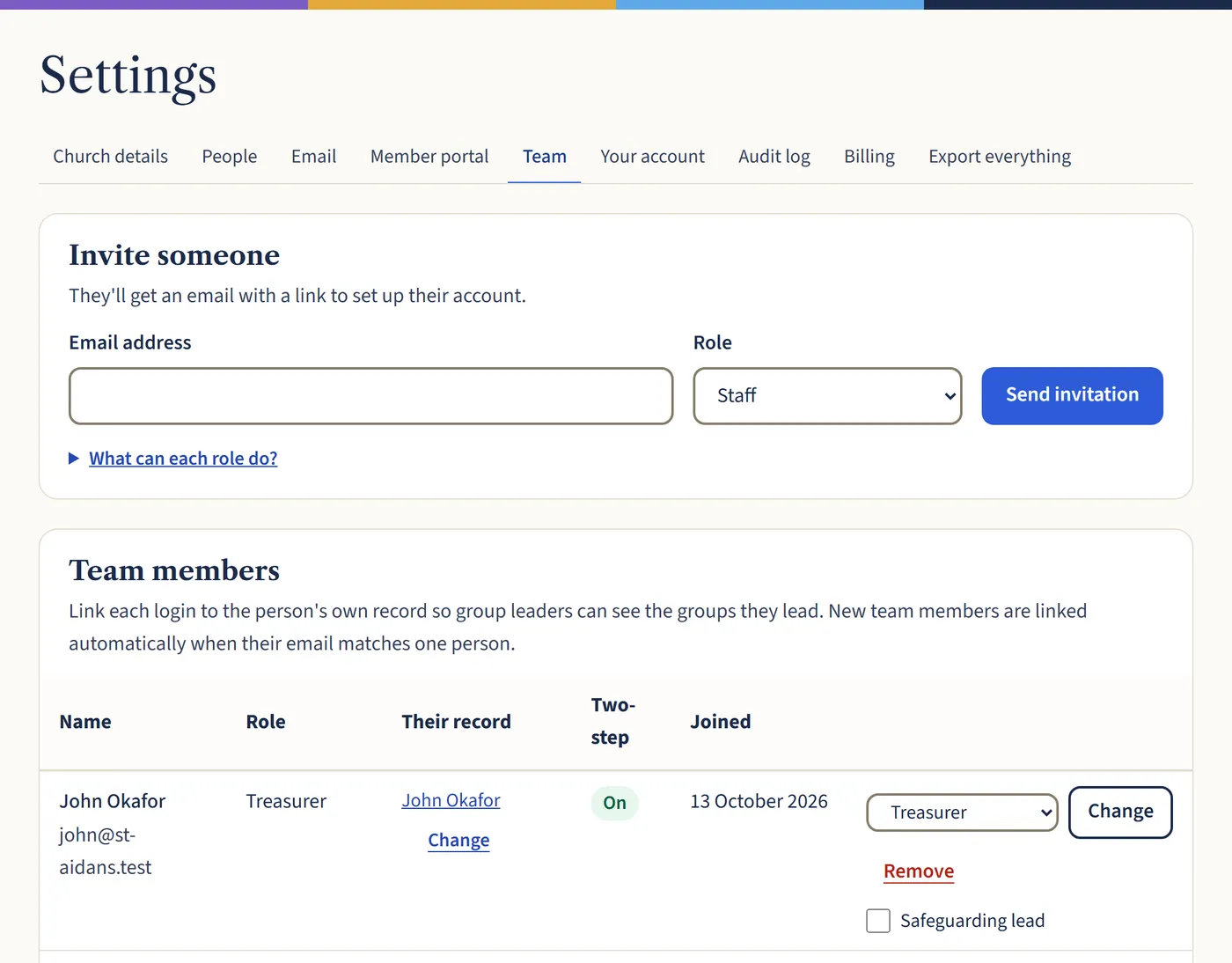Send the invitation

click(1072, 396)
